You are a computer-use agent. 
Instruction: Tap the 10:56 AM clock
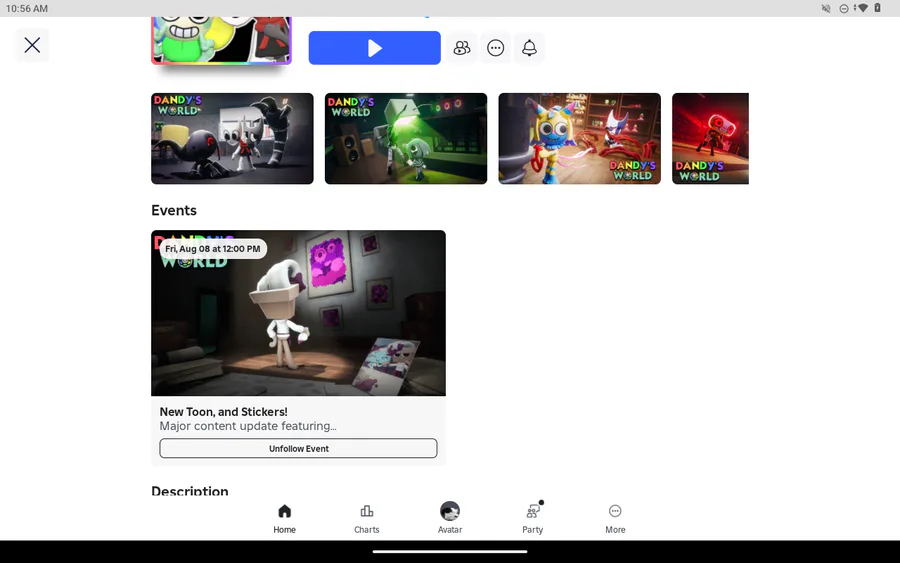(27, 9)
